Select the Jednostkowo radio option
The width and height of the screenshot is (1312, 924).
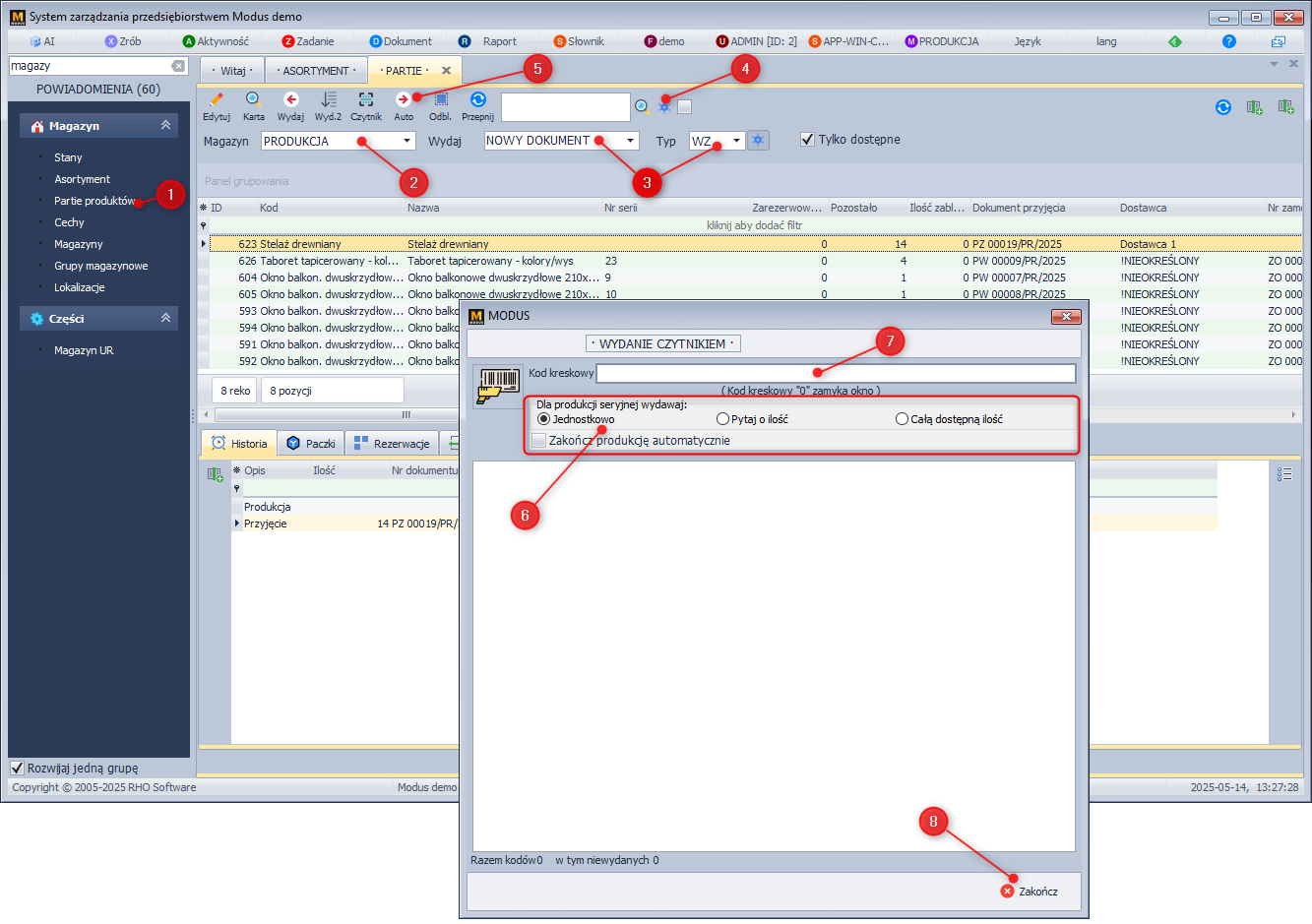tap(544, 419)
